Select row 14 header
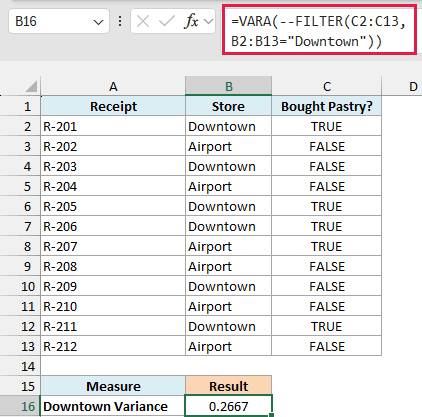Screen dimensions: 422x417 pos(20,366)
